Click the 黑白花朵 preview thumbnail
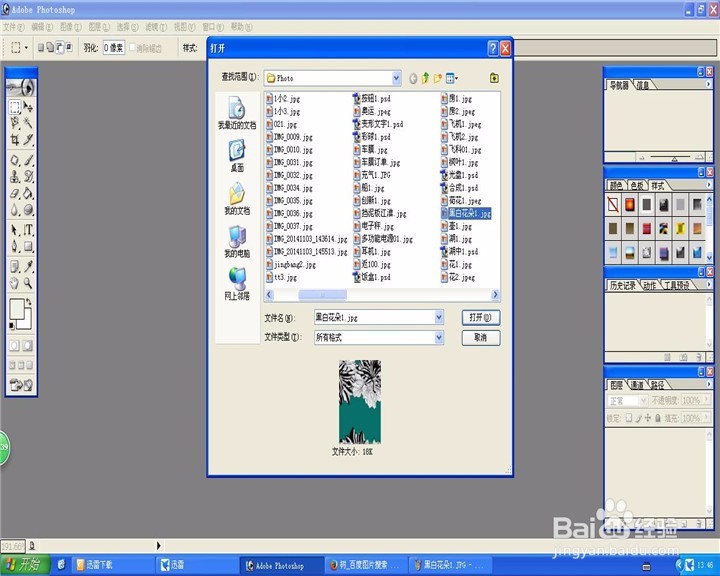The width and height of the screenshot is (720, 576). point(360,401)
